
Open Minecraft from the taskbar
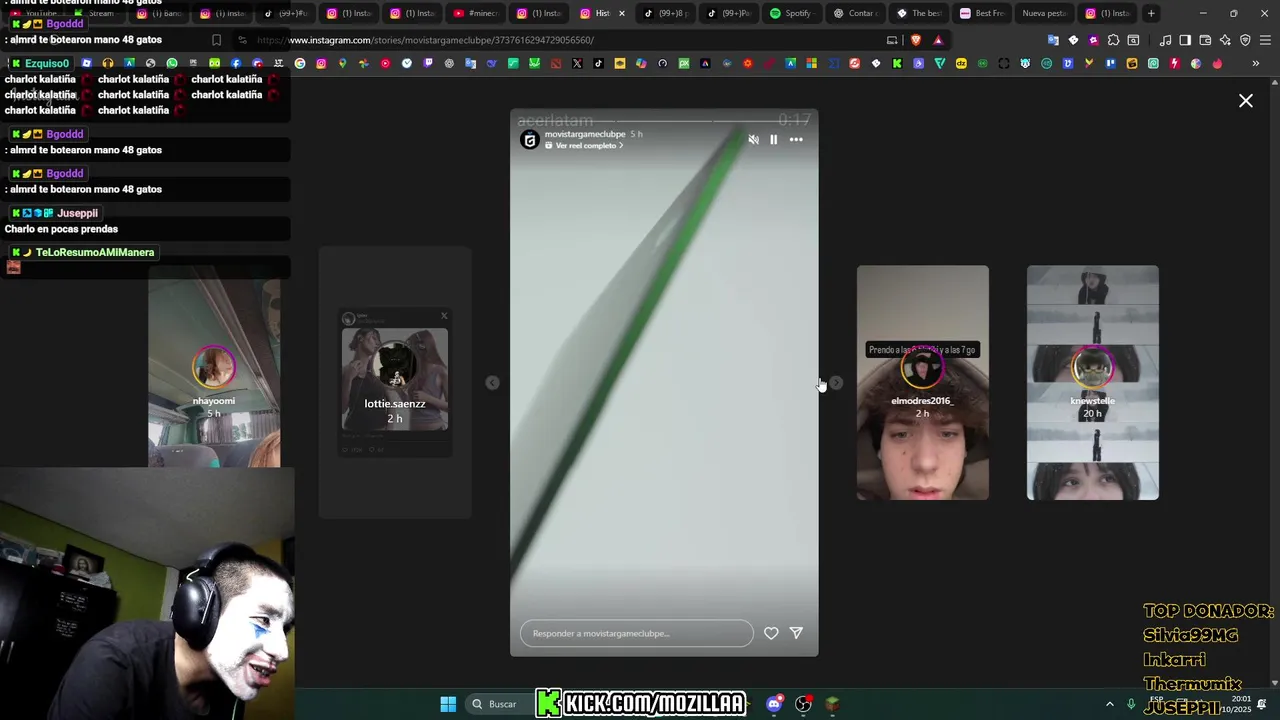click(x=832, y=704)
